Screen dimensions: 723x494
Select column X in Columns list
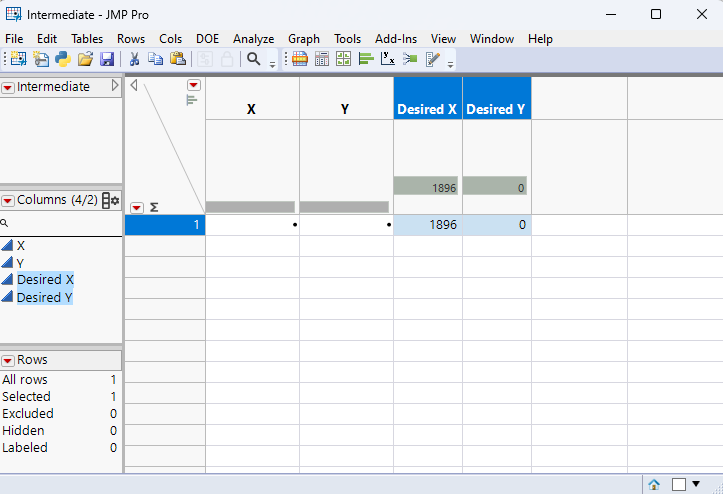coord(21,246)
